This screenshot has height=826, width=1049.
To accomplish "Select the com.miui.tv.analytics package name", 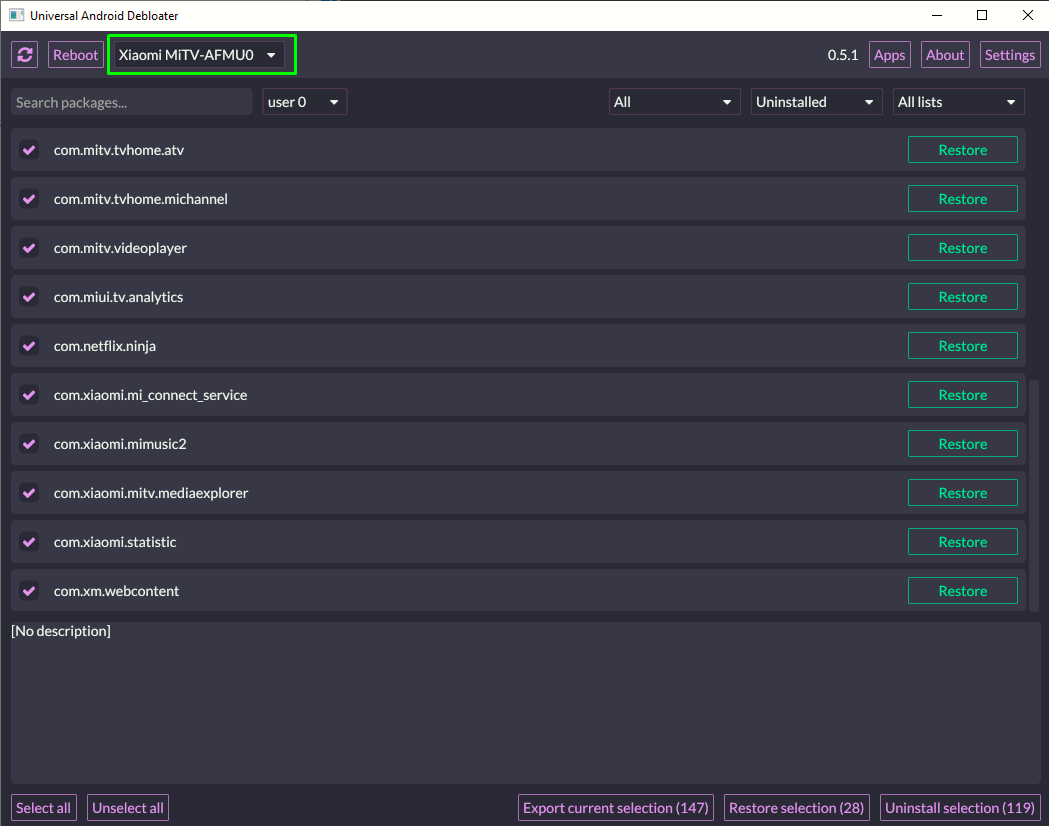I will [x=118, y=296].
